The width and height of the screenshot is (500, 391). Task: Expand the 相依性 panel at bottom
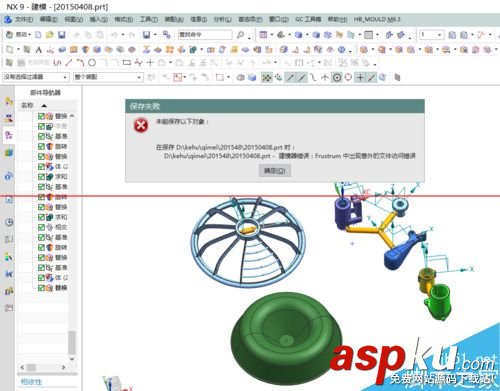[x=31, y=382]
